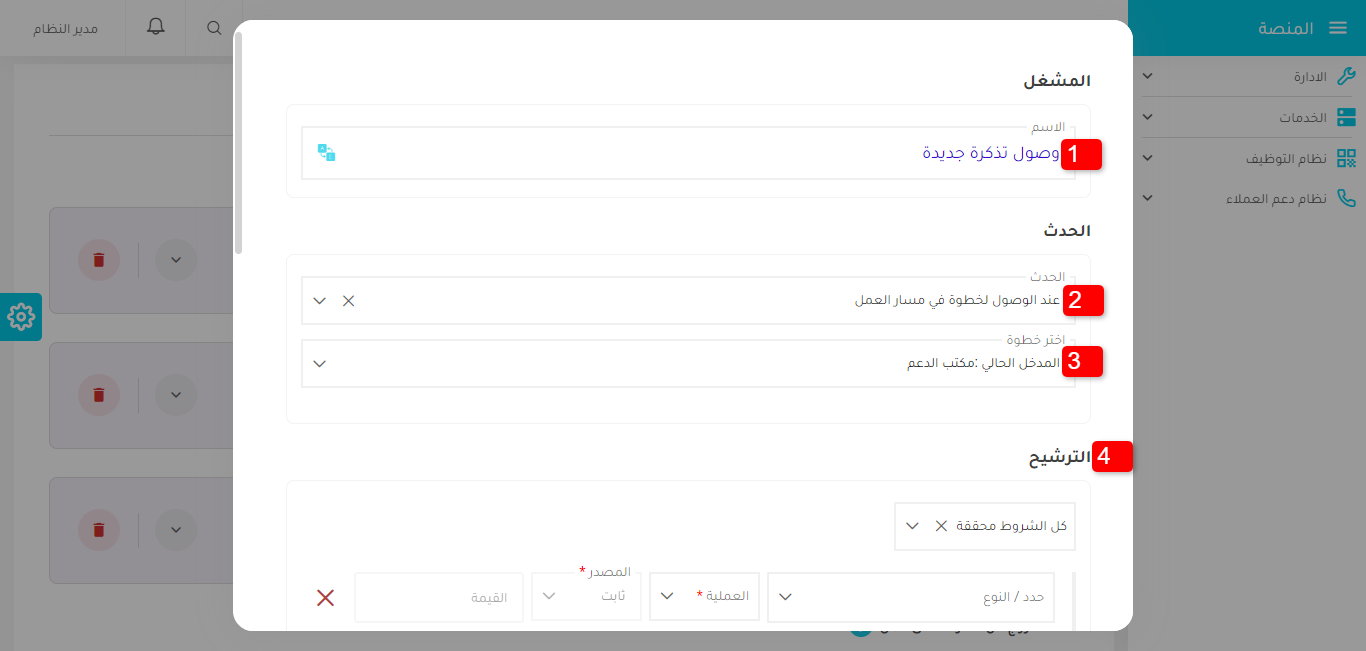Click the search icon in the top bar
Image resolution: width=1366 pixels, height=651 pixels.
[214, 27]
